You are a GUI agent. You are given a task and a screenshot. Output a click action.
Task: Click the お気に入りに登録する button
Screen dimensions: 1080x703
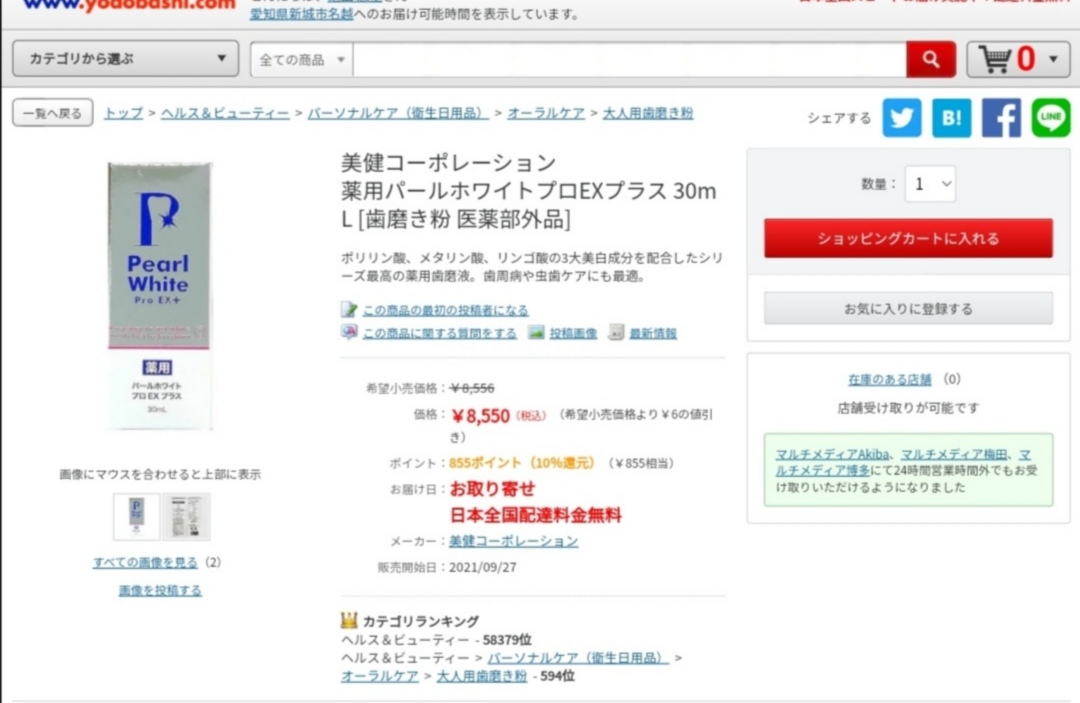point(908,308)
